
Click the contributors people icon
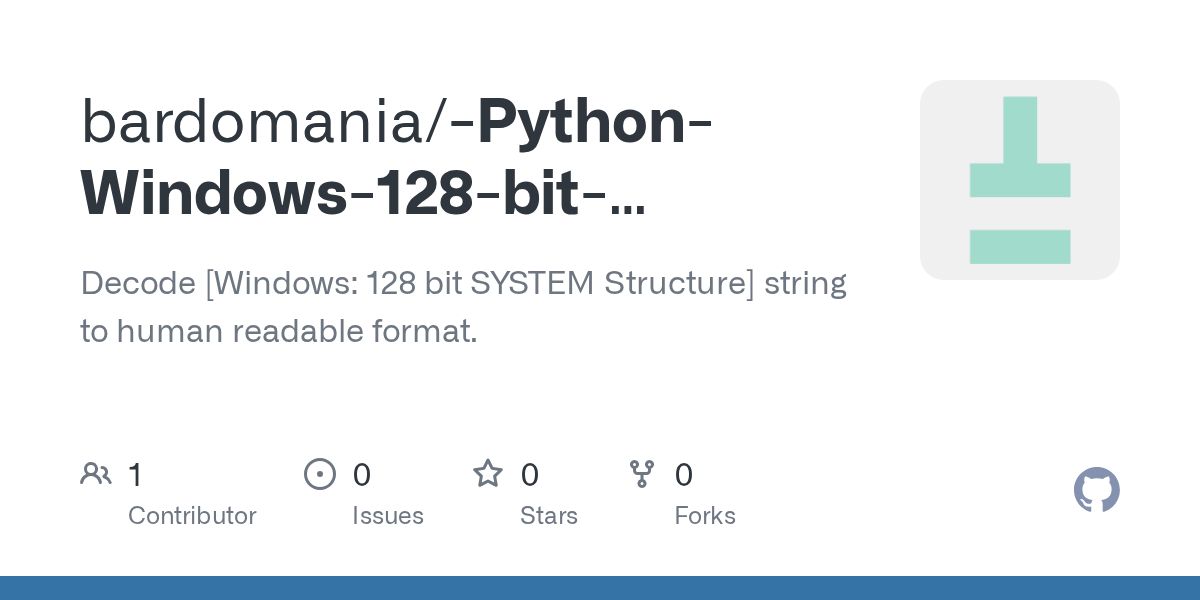pos(96,474)
